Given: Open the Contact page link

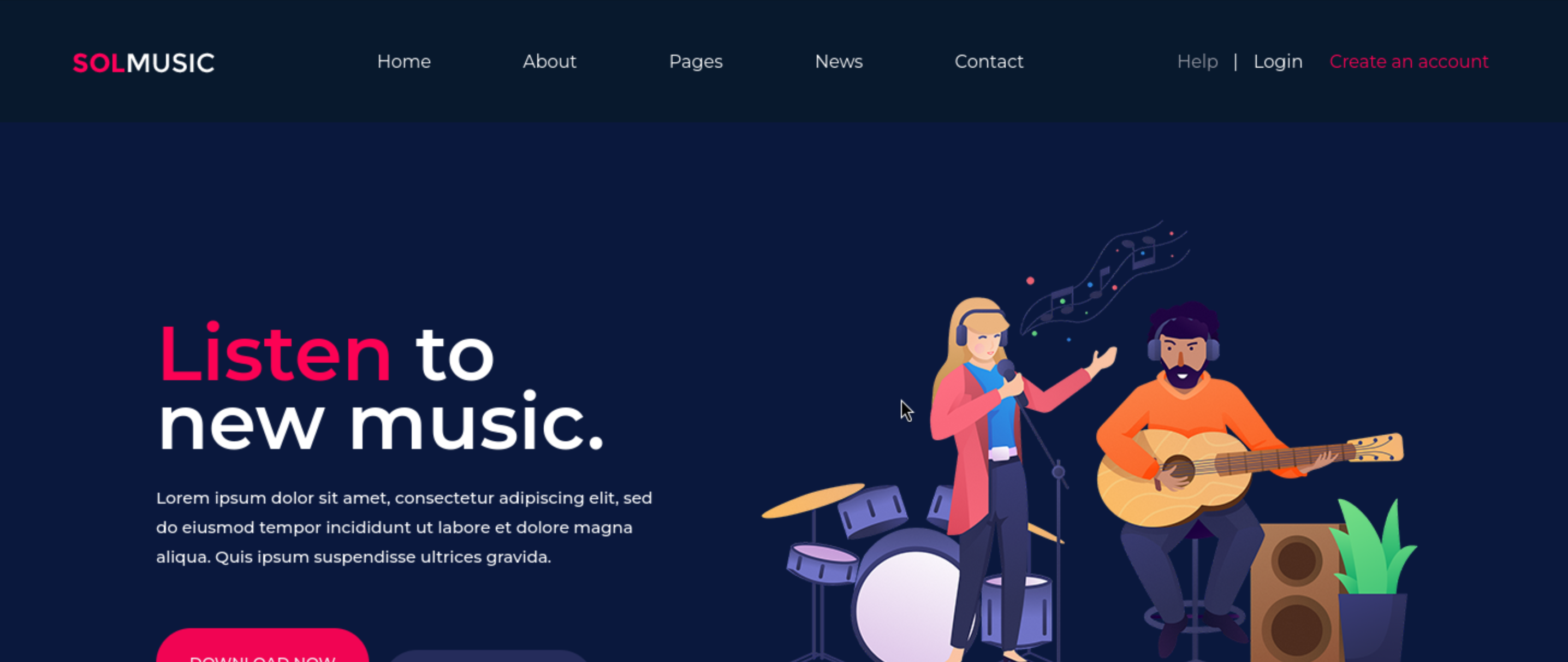Looking at the screenshot, I should (989, 62).
